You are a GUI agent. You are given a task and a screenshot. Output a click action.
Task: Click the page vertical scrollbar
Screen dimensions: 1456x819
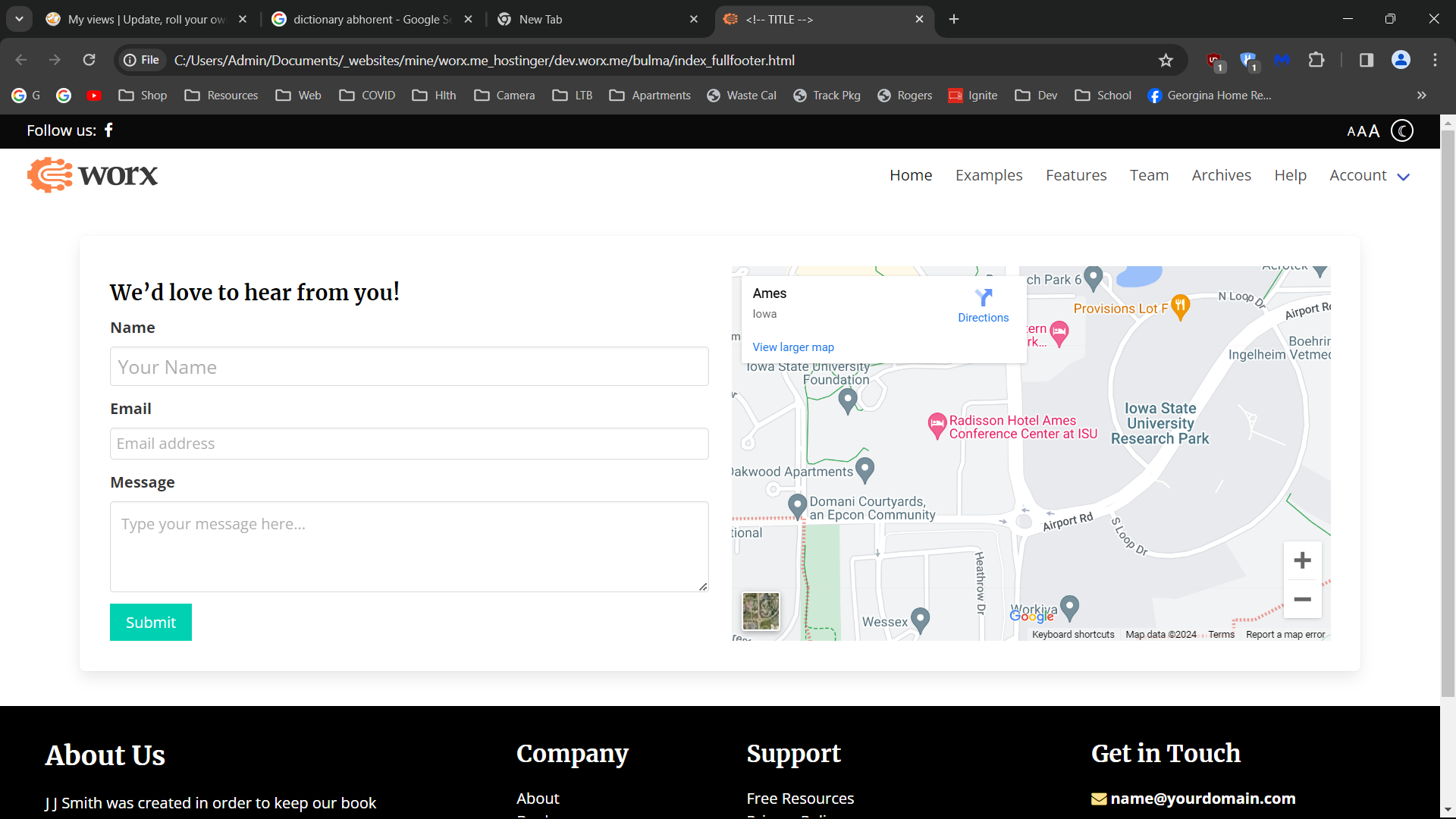tap(1447, 409)
